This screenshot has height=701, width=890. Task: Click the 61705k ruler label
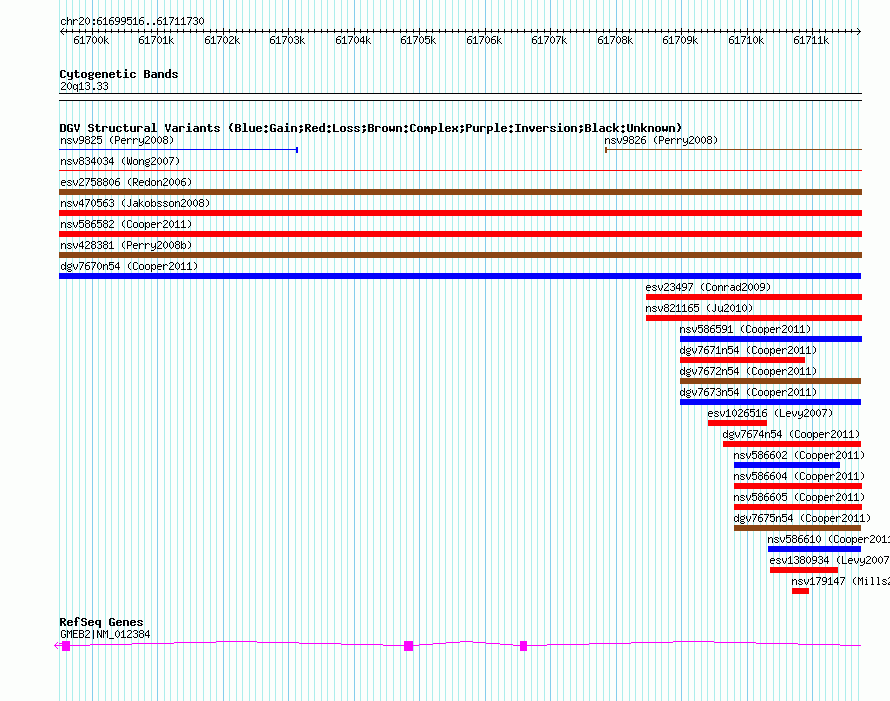click(418, 40)
